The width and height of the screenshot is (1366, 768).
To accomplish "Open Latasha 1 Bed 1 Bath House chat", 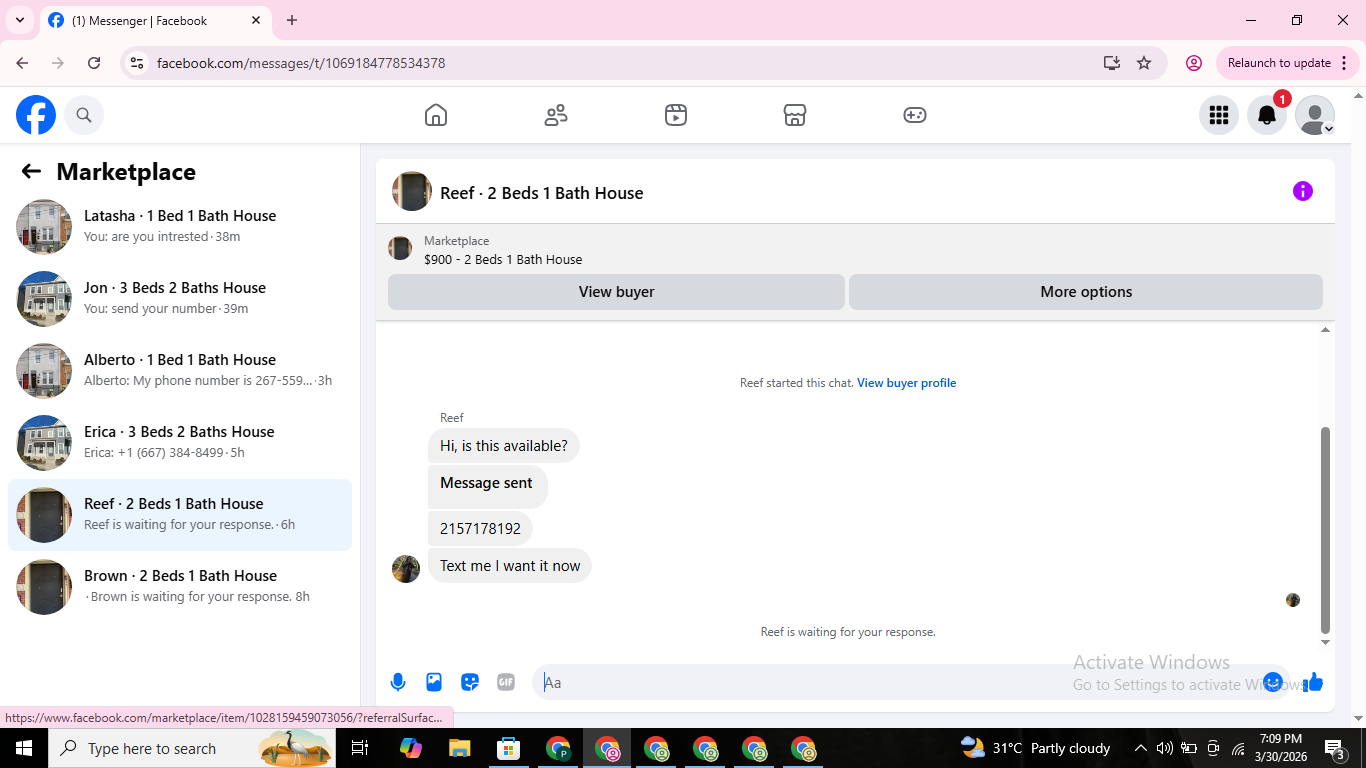I will 180,227.
